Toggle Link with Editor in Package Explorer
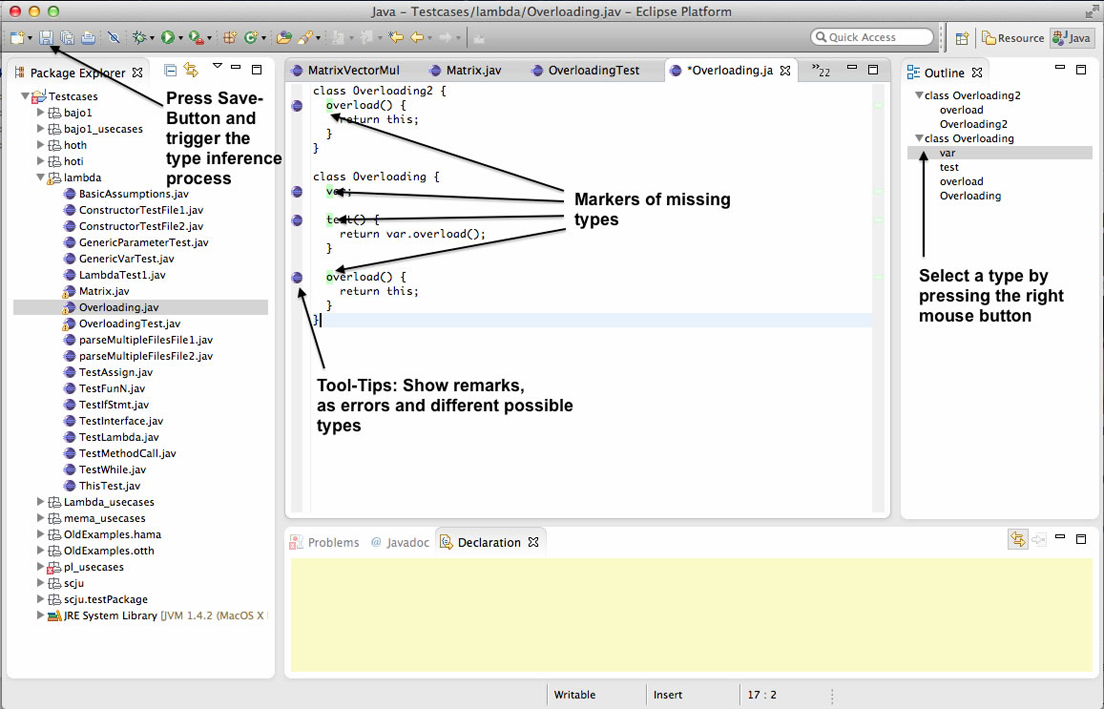The width and height of the screenshot is (1104, 709). tap(191, 71)
